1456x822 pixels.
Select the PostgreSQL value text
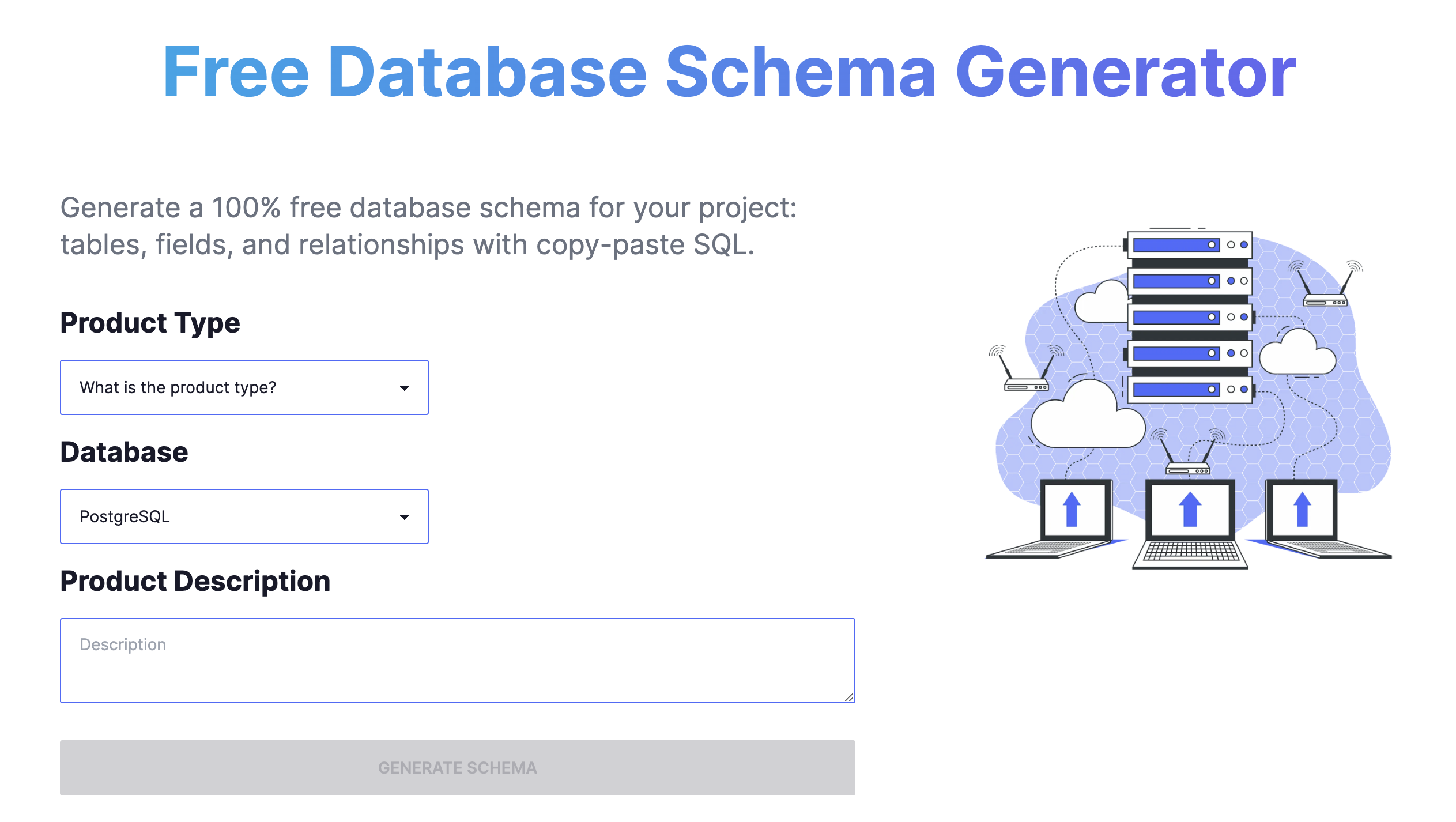pos(125,516)
